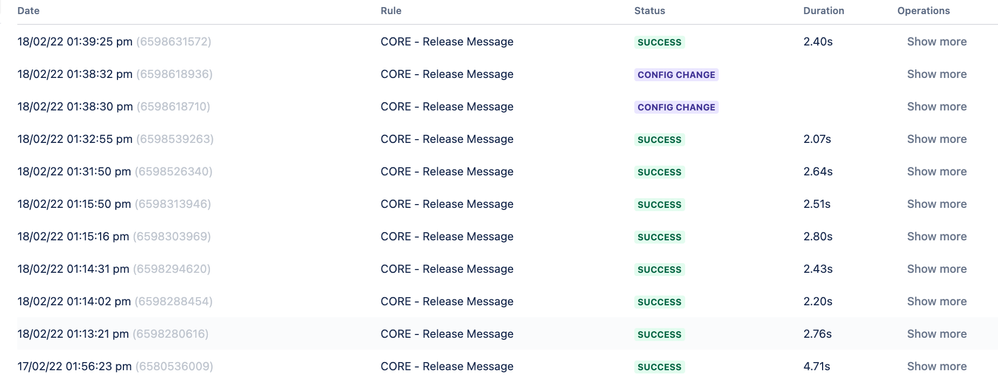998x380 pixels.
Task: Open Show more on 01:15:50 pm row
Action: [936, 204]
